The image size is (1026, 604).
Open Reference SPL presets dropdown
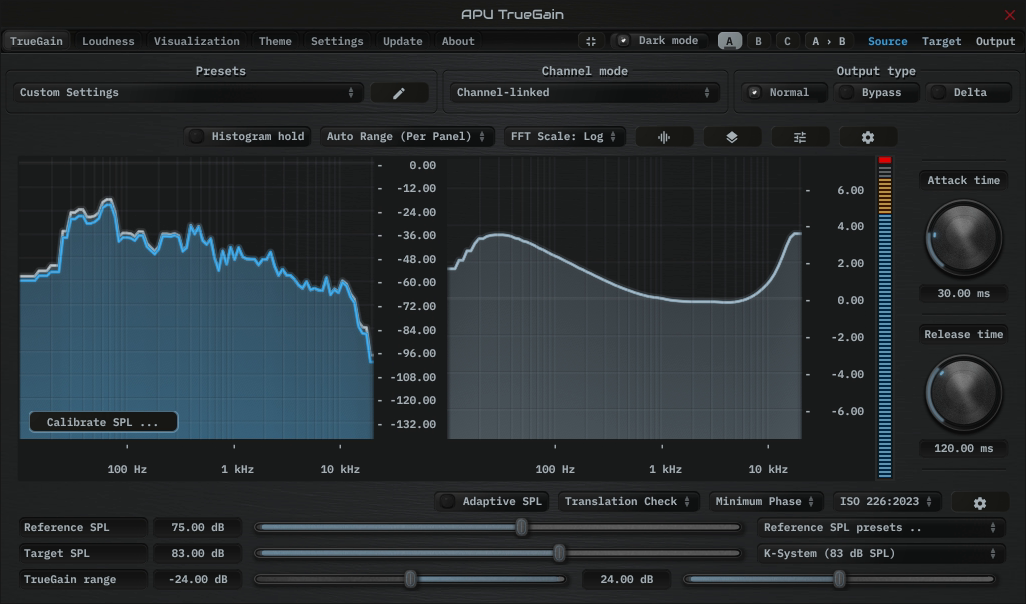pyautogui.click(x=880, y=527)
